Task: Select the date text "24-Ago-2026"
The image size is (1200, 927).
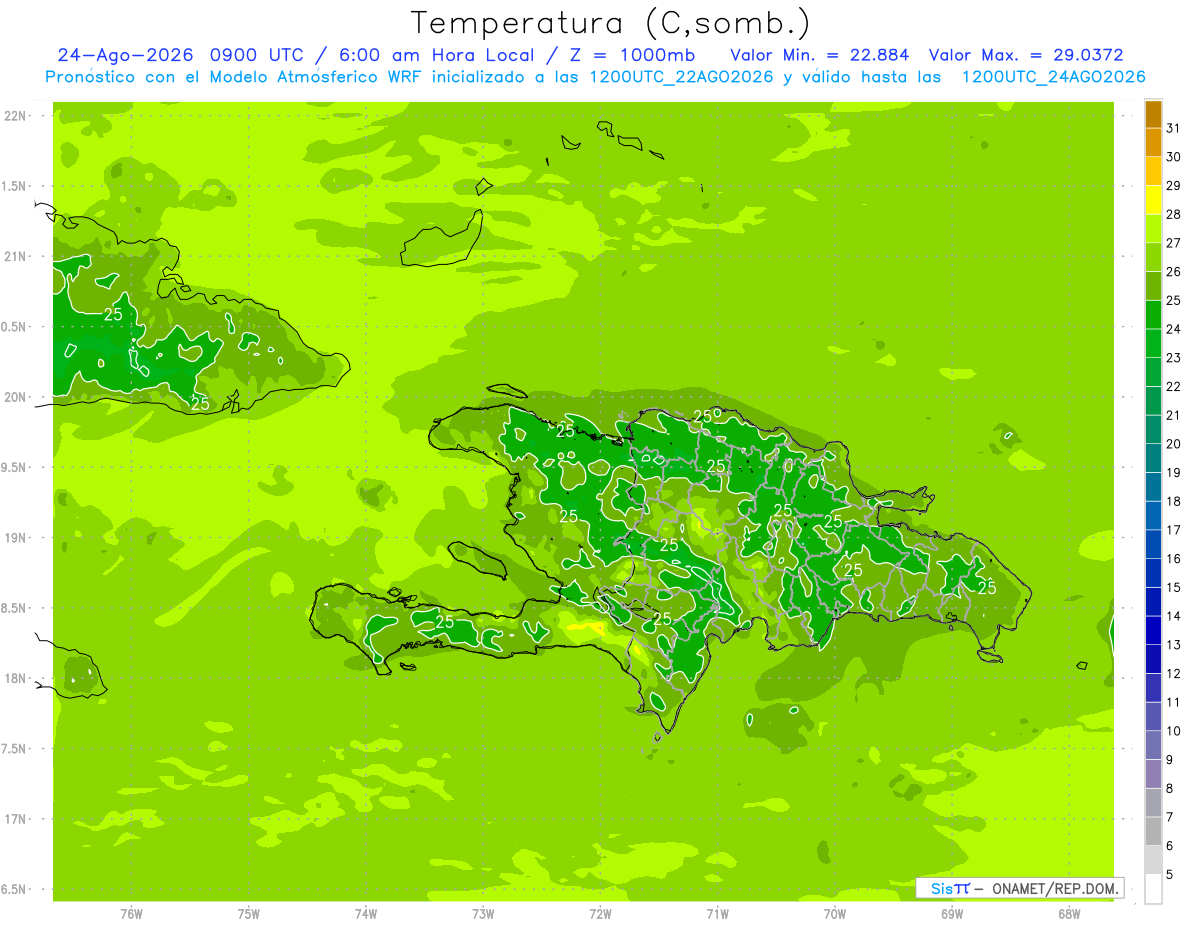Action: click(x=124, y=55)
